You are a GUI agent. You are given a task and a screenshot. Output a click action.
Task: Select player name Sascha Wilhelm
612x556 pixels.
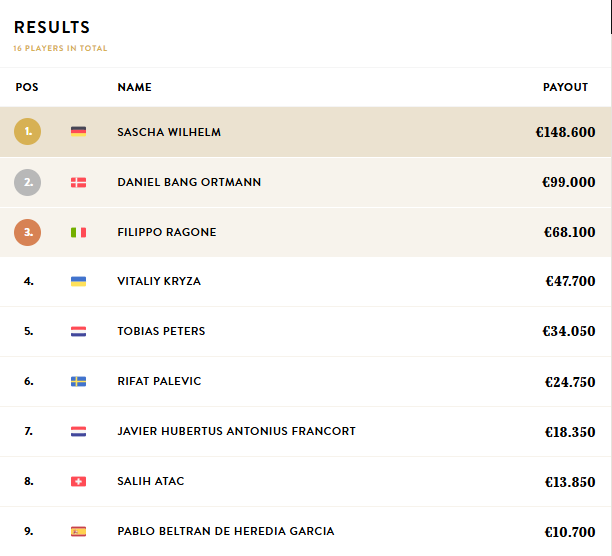[x=169, y=132]
